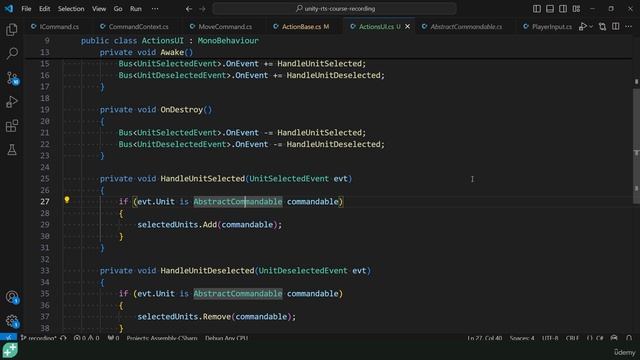Open the menu bar overflow ellipsis
640x360 pixels.
click(155, 9)
